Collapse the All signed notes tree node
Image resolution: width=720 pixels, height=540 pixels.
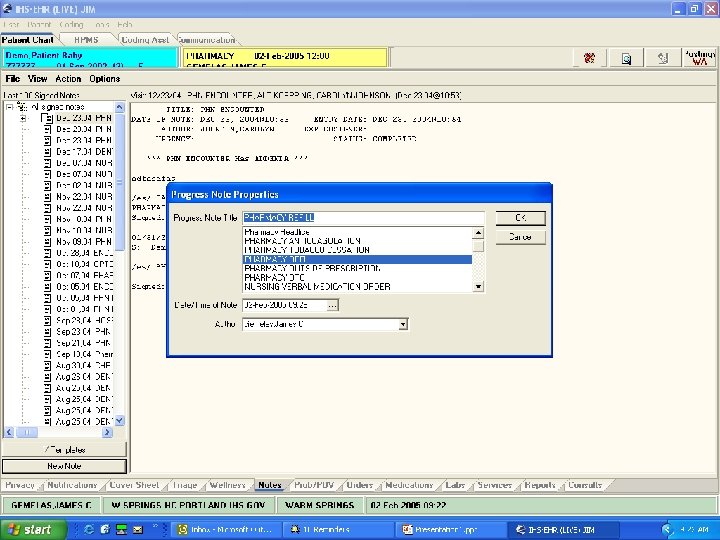coord(9,107)
